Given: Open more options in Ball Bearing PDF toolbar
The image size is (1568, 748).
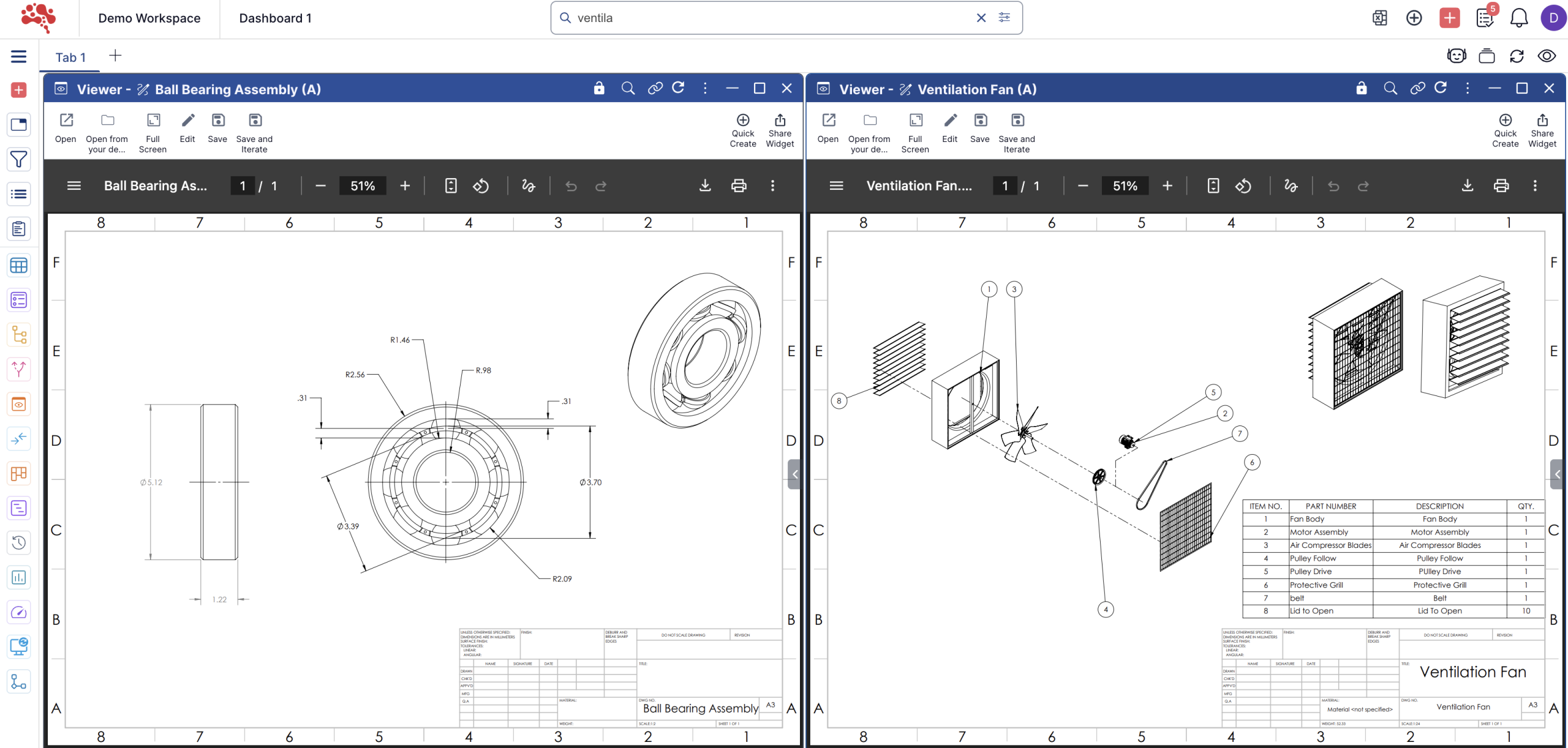Looking at the screenshot, I should pyautogui.click(x=772, y=185).
